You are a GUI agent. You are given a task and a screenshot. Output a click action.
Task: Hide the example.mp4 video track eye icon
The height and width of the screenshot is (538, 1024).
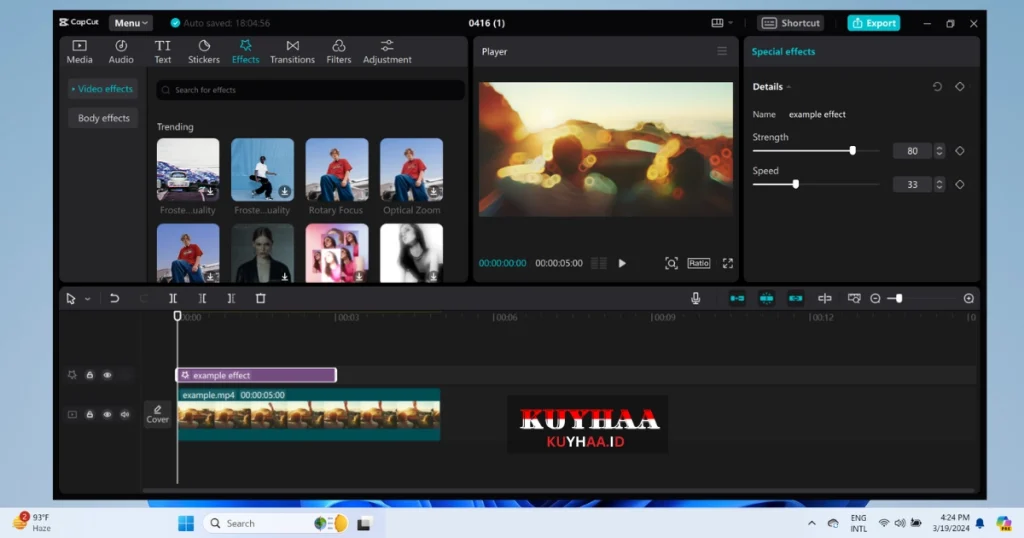point(107,414)
